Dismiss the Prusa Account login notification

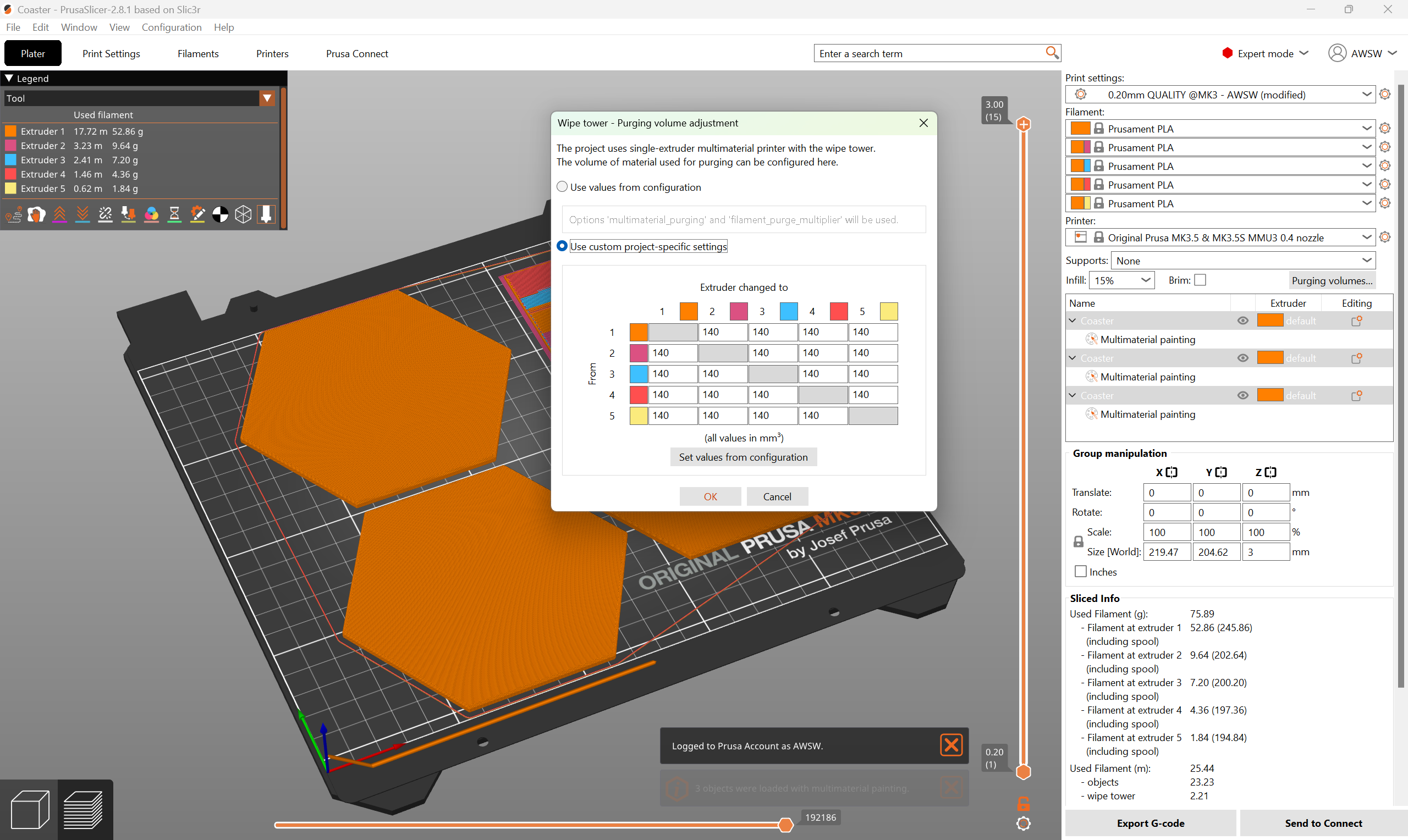coord(951,745)
